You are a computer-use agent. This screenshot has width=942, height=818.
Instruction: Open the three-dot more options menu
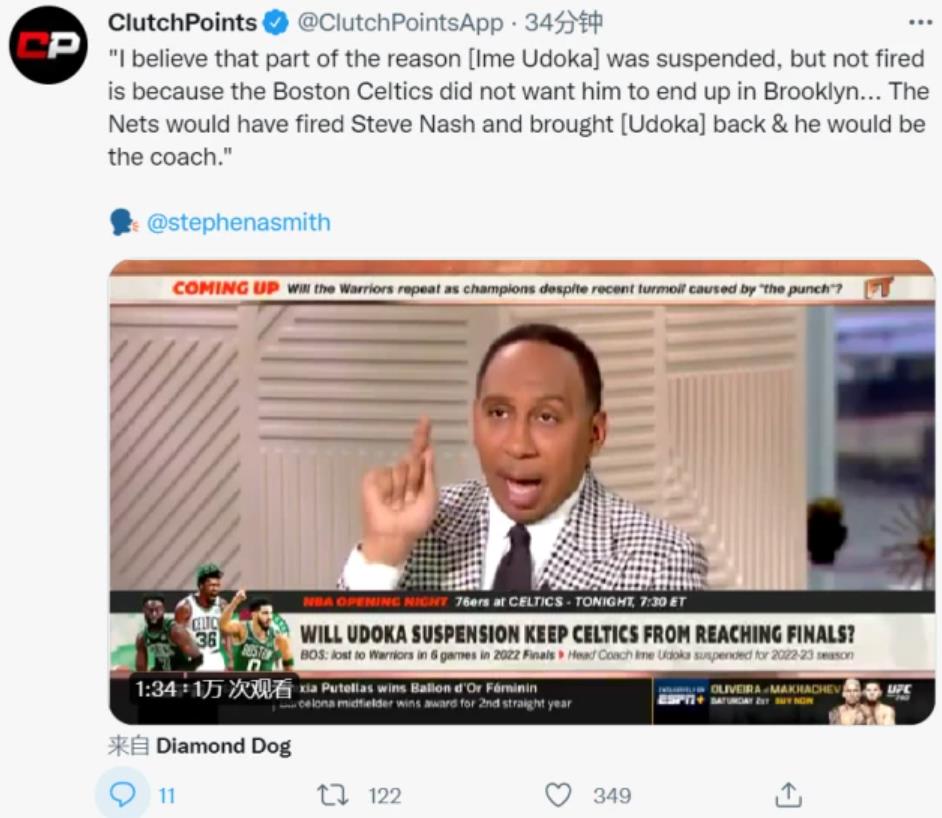918,22
